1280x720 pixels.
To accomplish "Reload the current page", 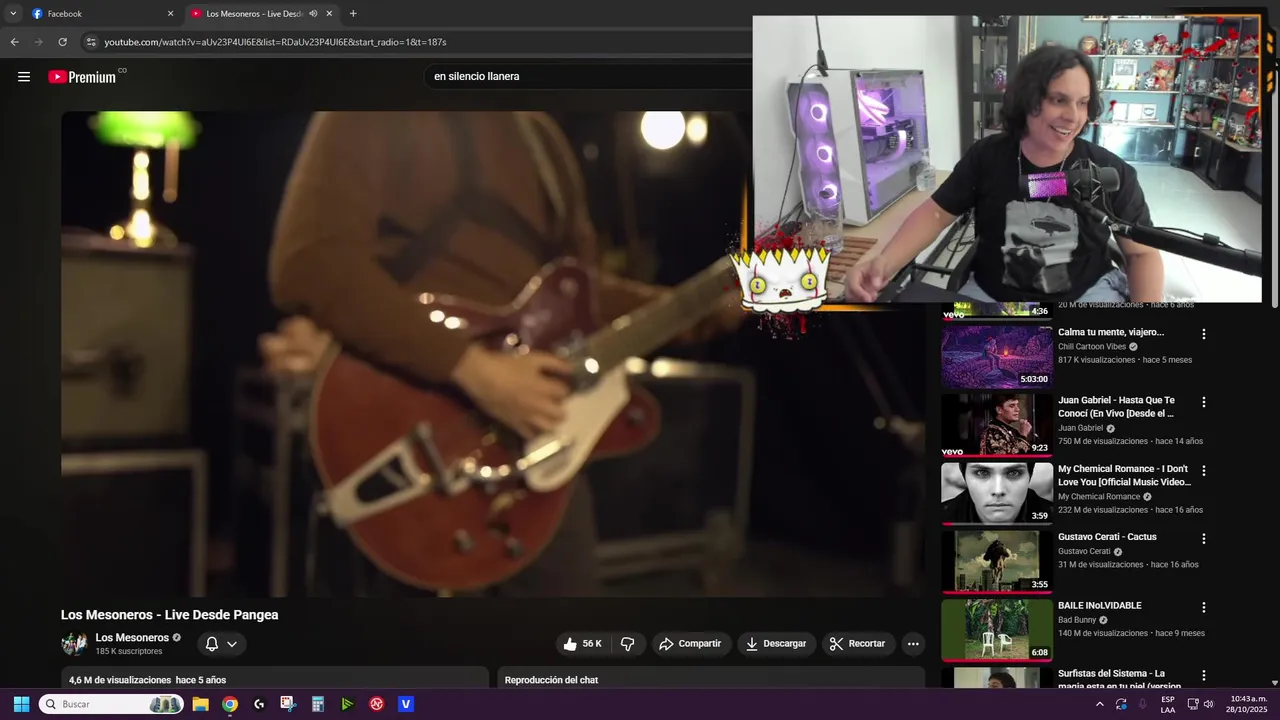I will pos(62,42).
